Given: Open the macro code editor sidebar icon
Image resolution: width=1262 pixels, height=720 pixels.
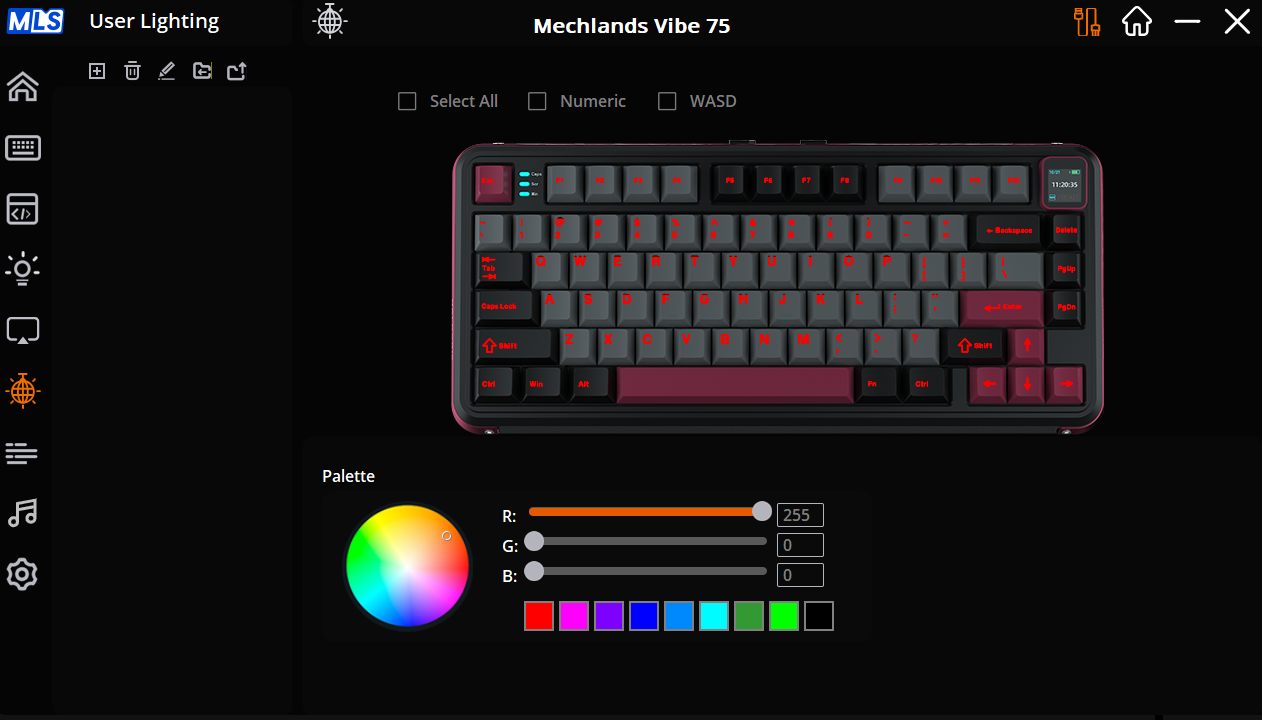Looking at the screenshot, I should tap(23, 209).
